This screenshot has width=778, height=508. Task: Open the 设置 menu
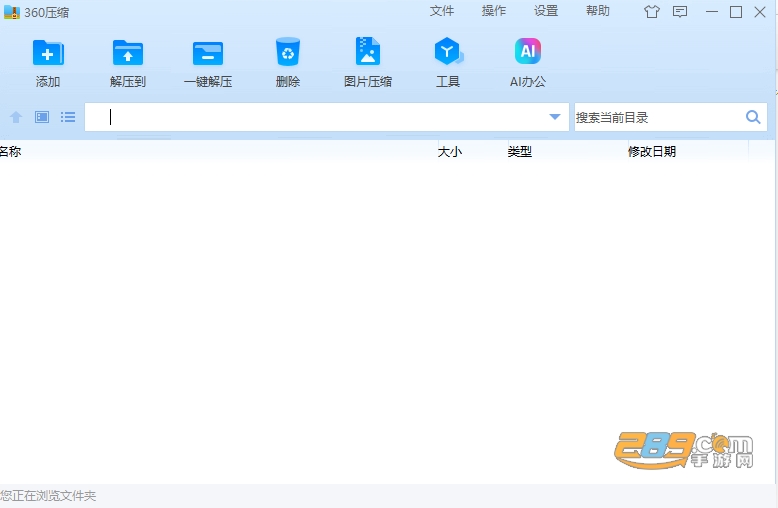click(546, 11)
